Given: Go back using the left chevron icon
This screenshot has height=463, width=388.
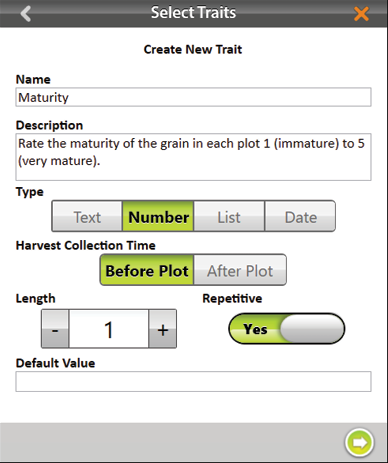Looking at the screenshot, I should pyautogui.click(x=25, y=14).
